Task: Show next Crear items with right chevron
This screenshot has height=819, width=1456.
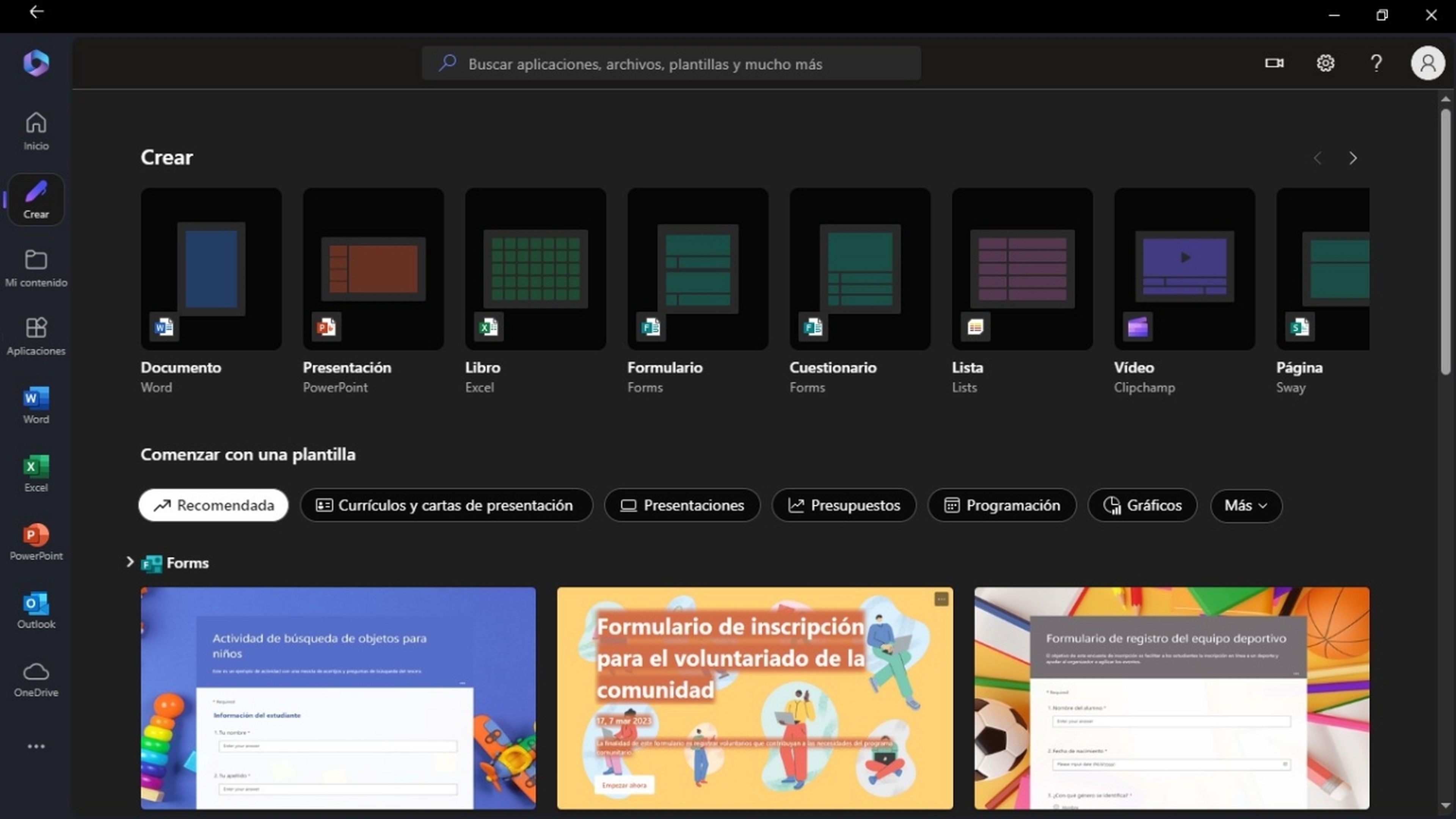Action: (x=1353, y=158)
